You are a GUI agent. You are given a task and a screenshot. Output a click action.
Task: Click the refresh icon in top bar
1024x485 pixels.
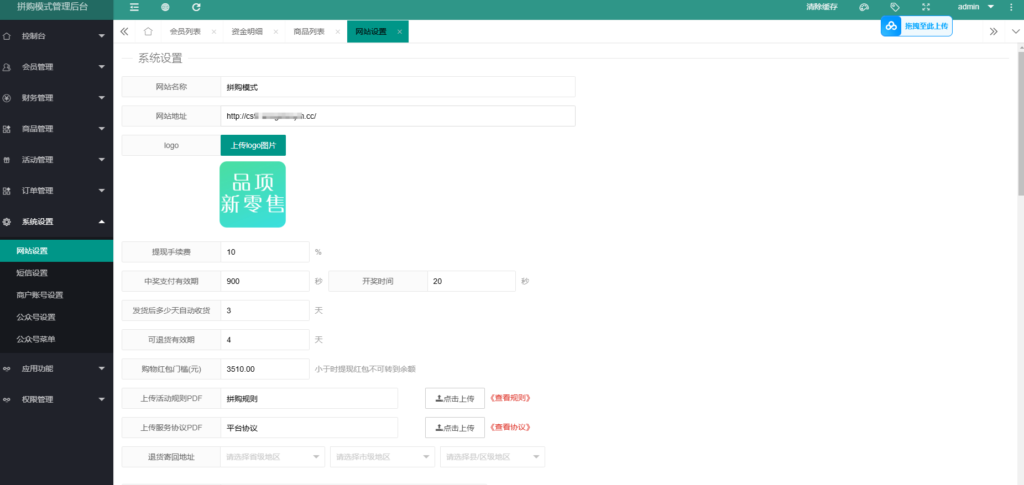[x=196, y=7]
